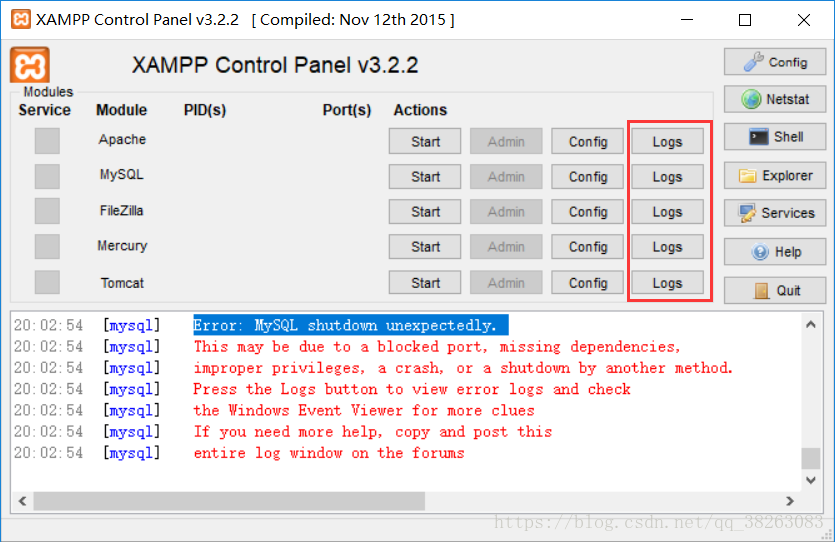
Task: Toggle Apache service install checkbox
Action: (47, 141)
